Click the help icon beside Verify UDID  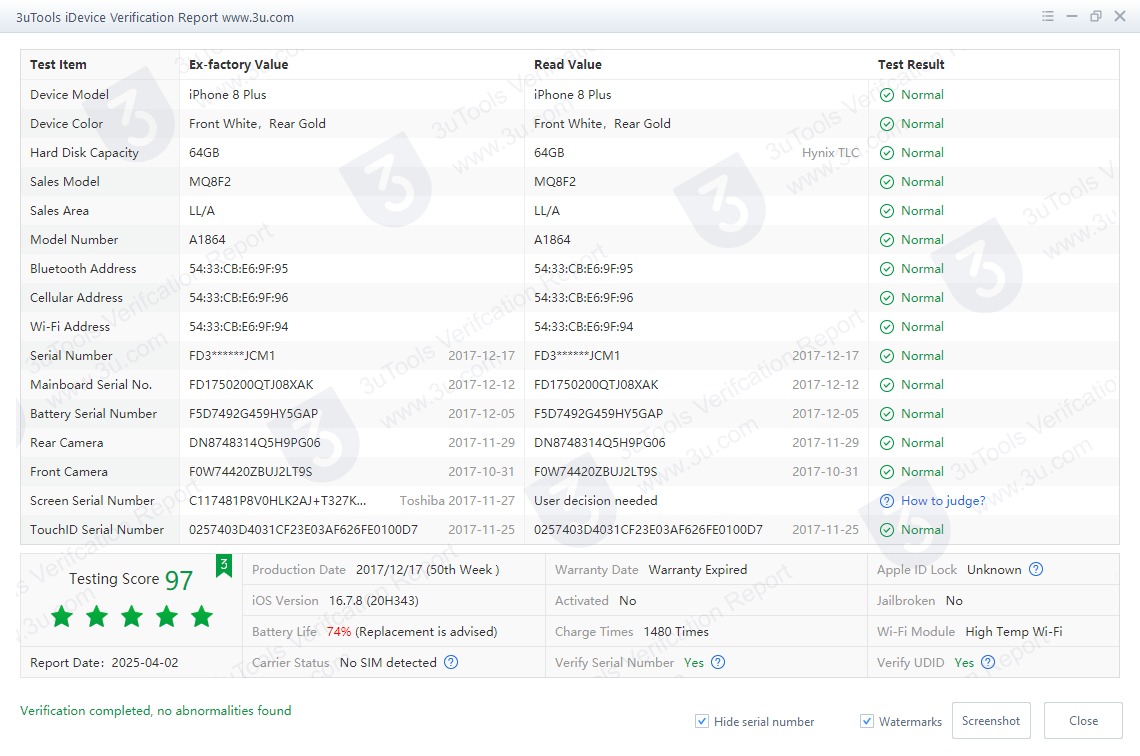click(988, 662)
